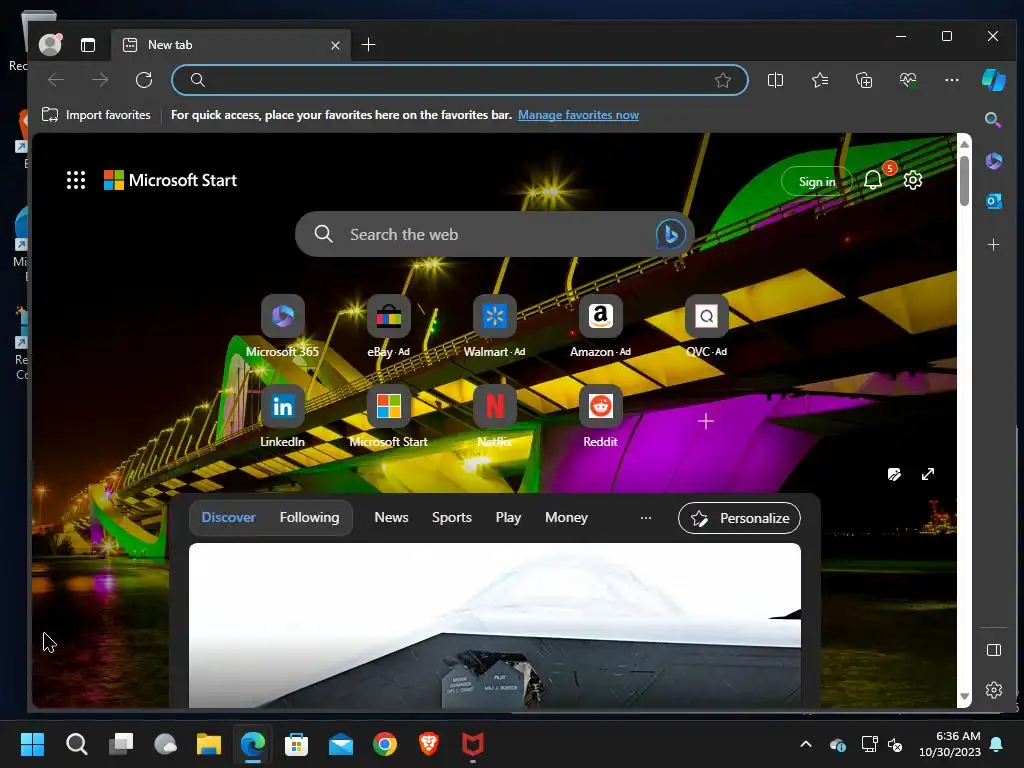Add a new quick link tile
Viewport: 1024px width, 768px height.
706,421
